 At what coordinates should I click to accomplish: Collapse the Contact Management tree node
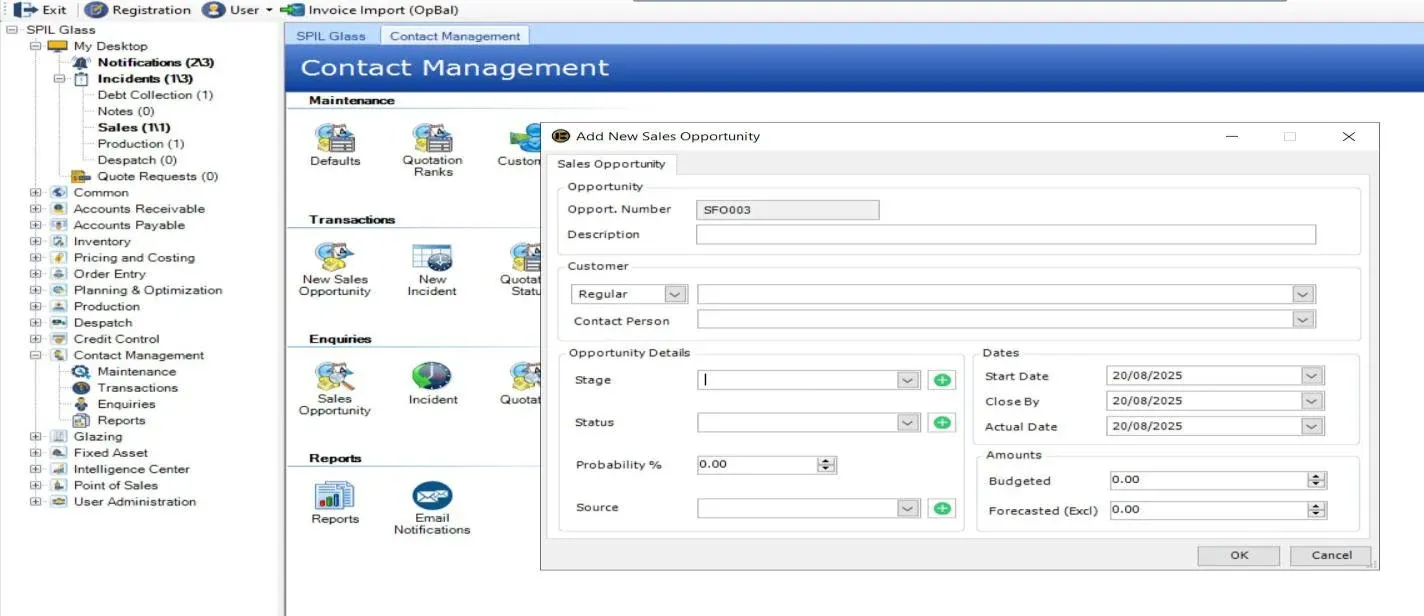point(36,355)
